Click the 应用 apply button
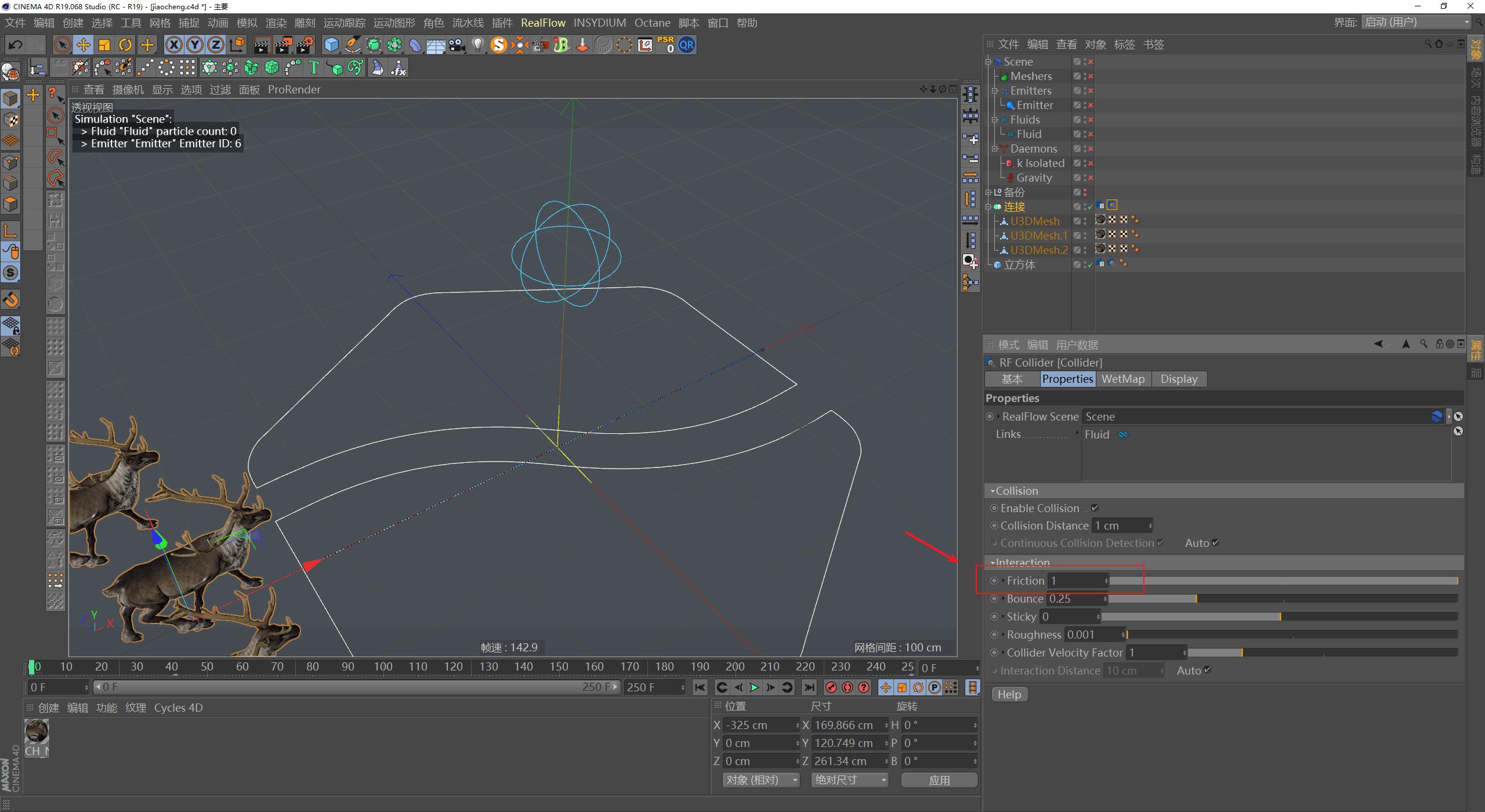The height and width of the screenshot is (812, 1485). pyautogui.click(x=939, y=780)
